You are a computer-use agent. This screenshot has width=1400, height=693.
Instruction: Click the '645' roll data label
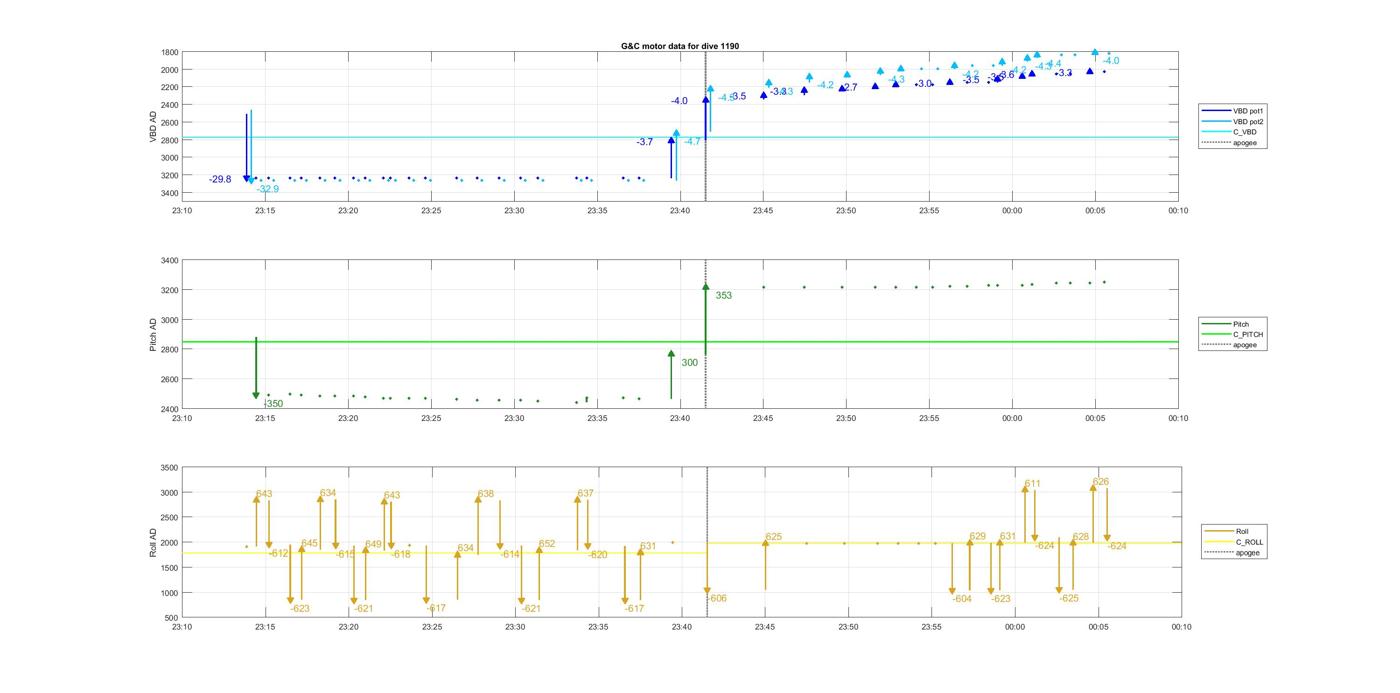coord(309,543)
